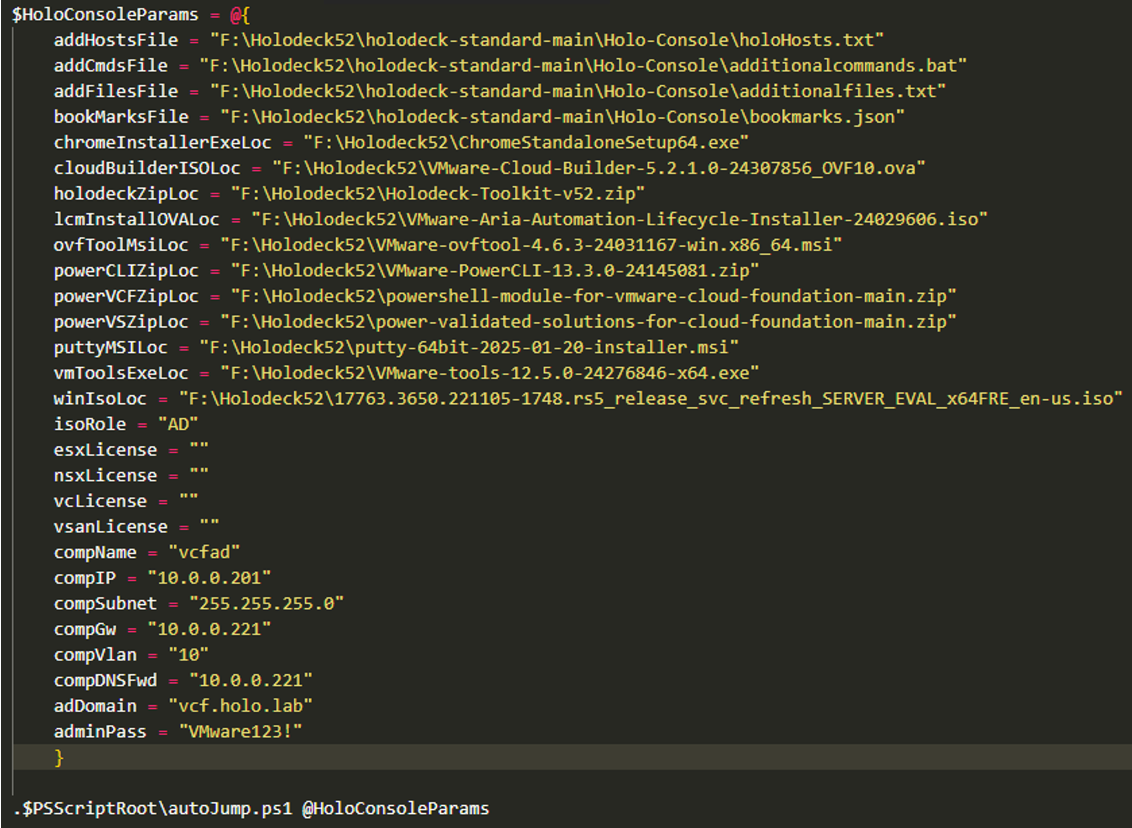Select the holodeckZipLoc key
The width and height of the screenshot is (1132, 828).
(126, 193)
